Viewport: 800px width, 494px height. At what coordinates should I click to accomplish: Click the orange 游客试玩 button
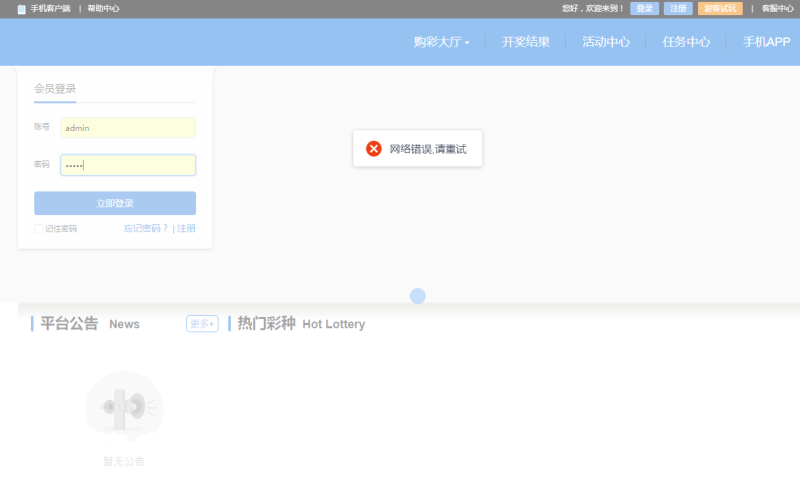pos(720,8)
